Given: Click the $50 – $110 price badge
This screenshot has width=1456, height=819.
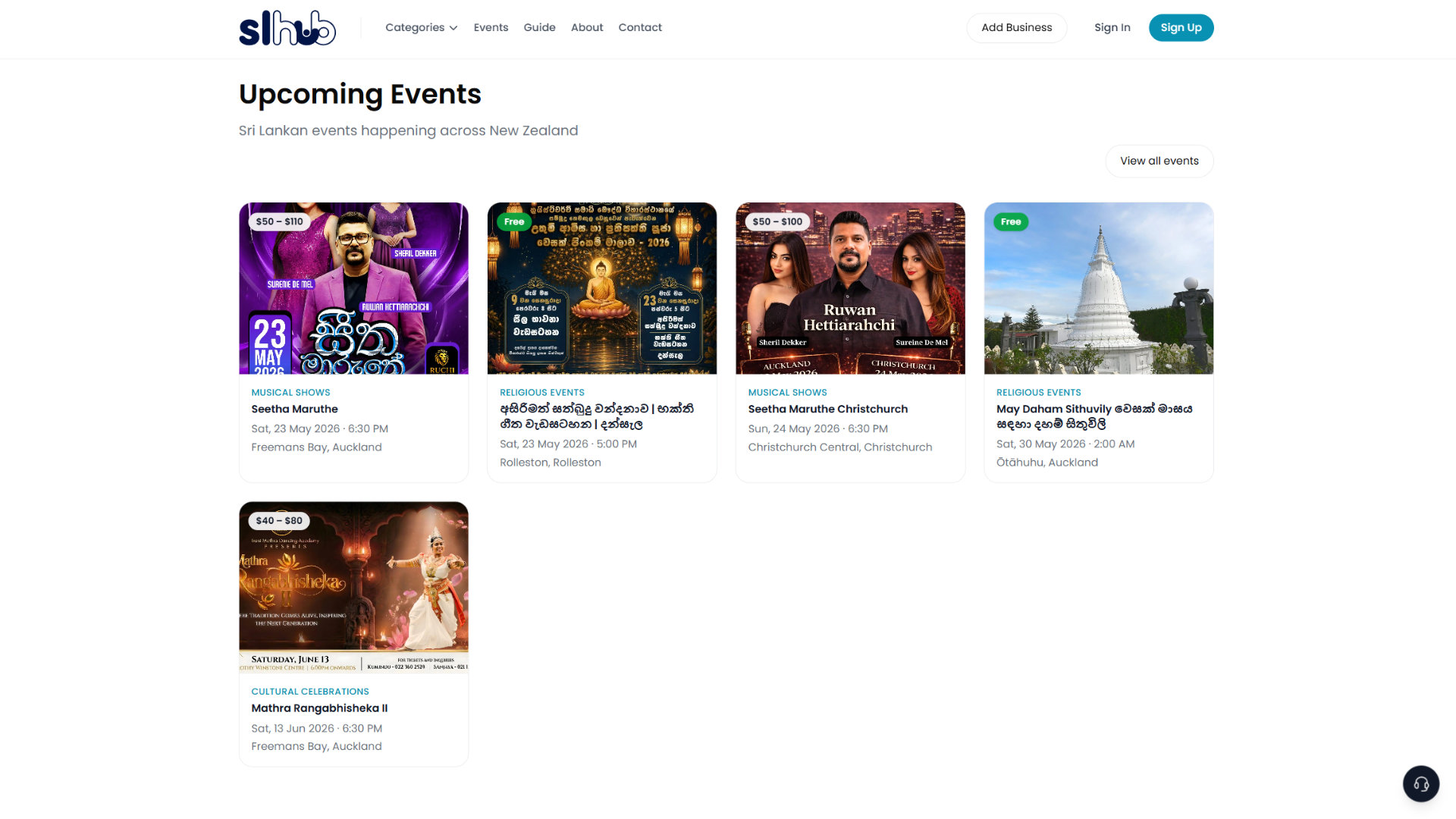Looking at the screenshot, I should 279,221.
